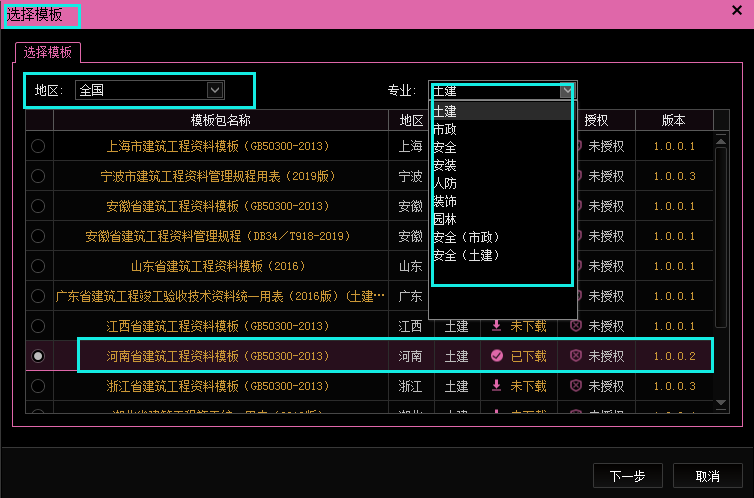Choose 安全（市政） in the 专业 list
Viewport: 754px width, 498px height.
(x=503, y=237)
